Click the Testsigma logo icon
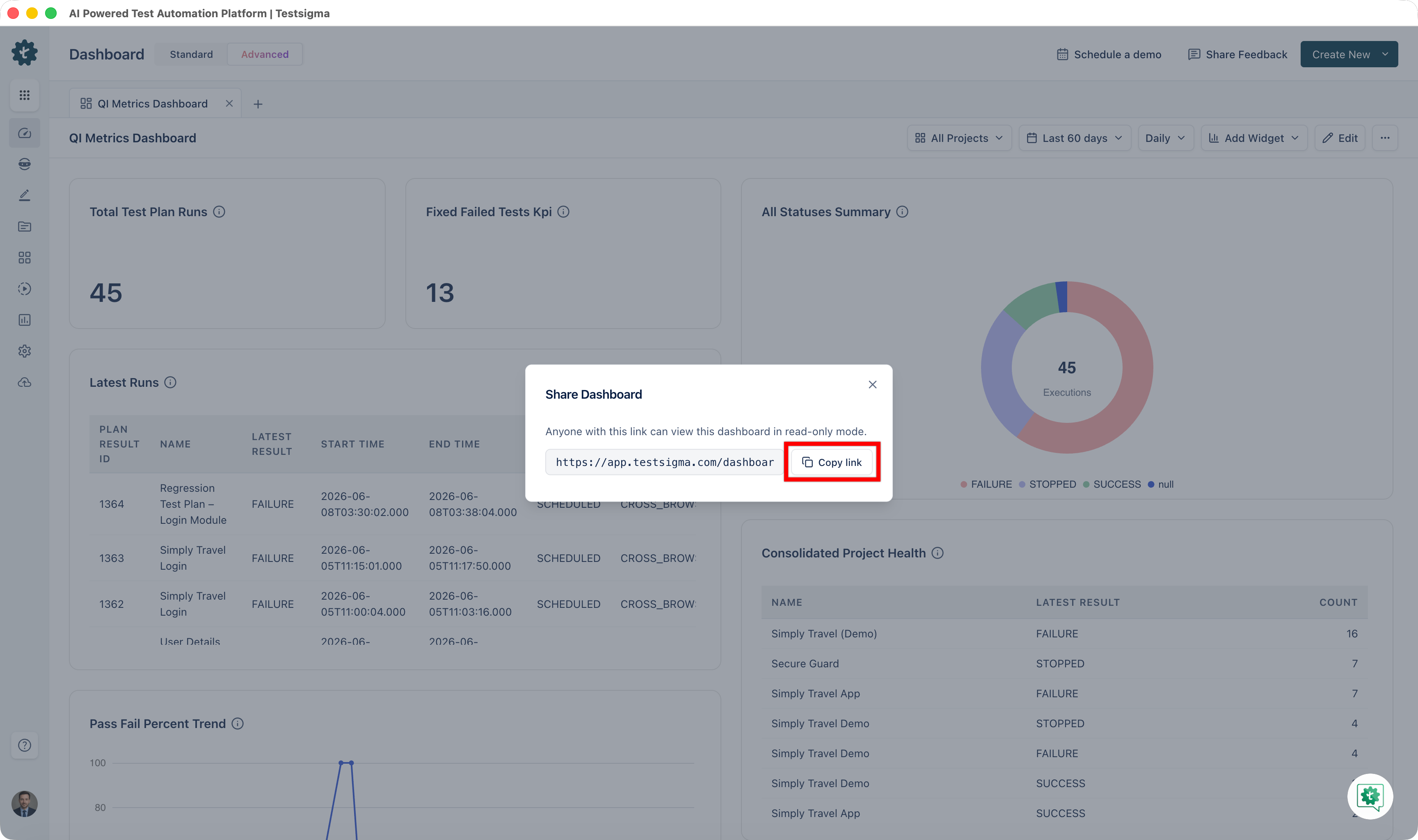This screenshot has height=840, width=1418. tap(24, 52)
